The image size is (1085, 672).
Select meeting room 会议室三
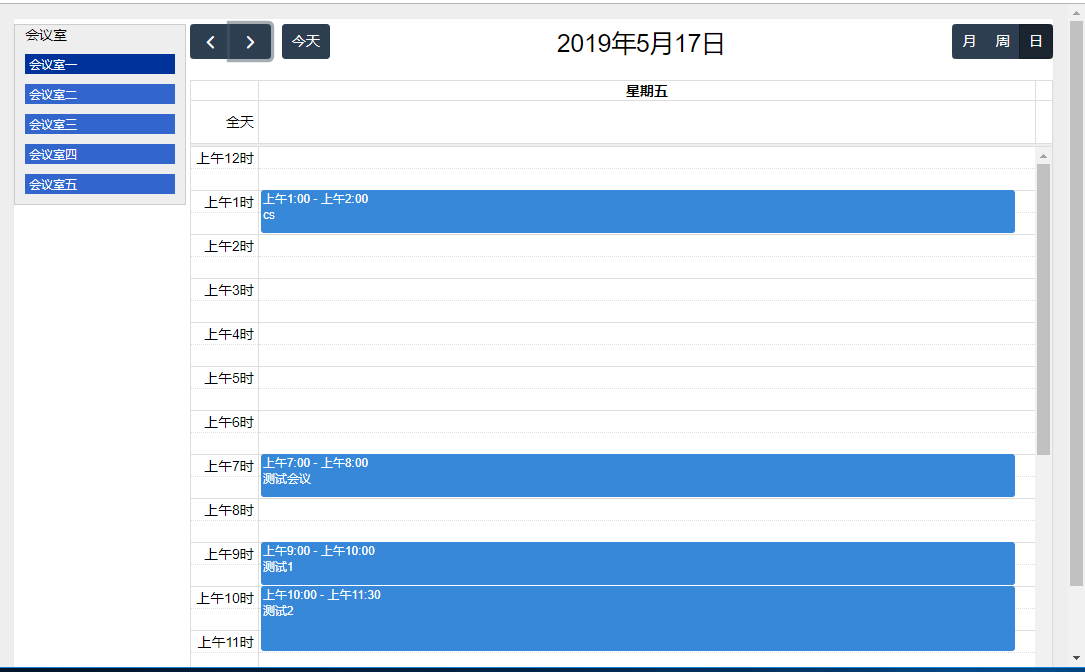point(99,123)
